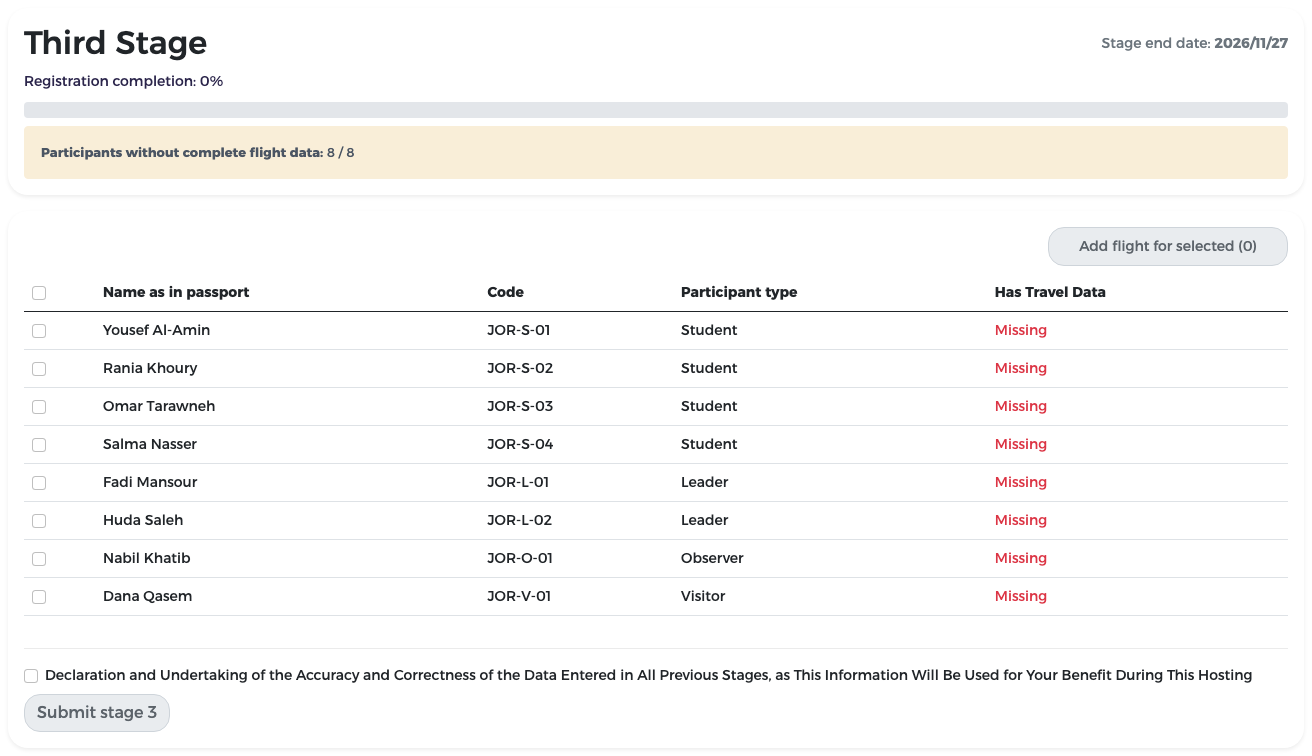This screenshot has height=756, width=1312.
Task: Click code JOR-L-02
Action: 519,520
